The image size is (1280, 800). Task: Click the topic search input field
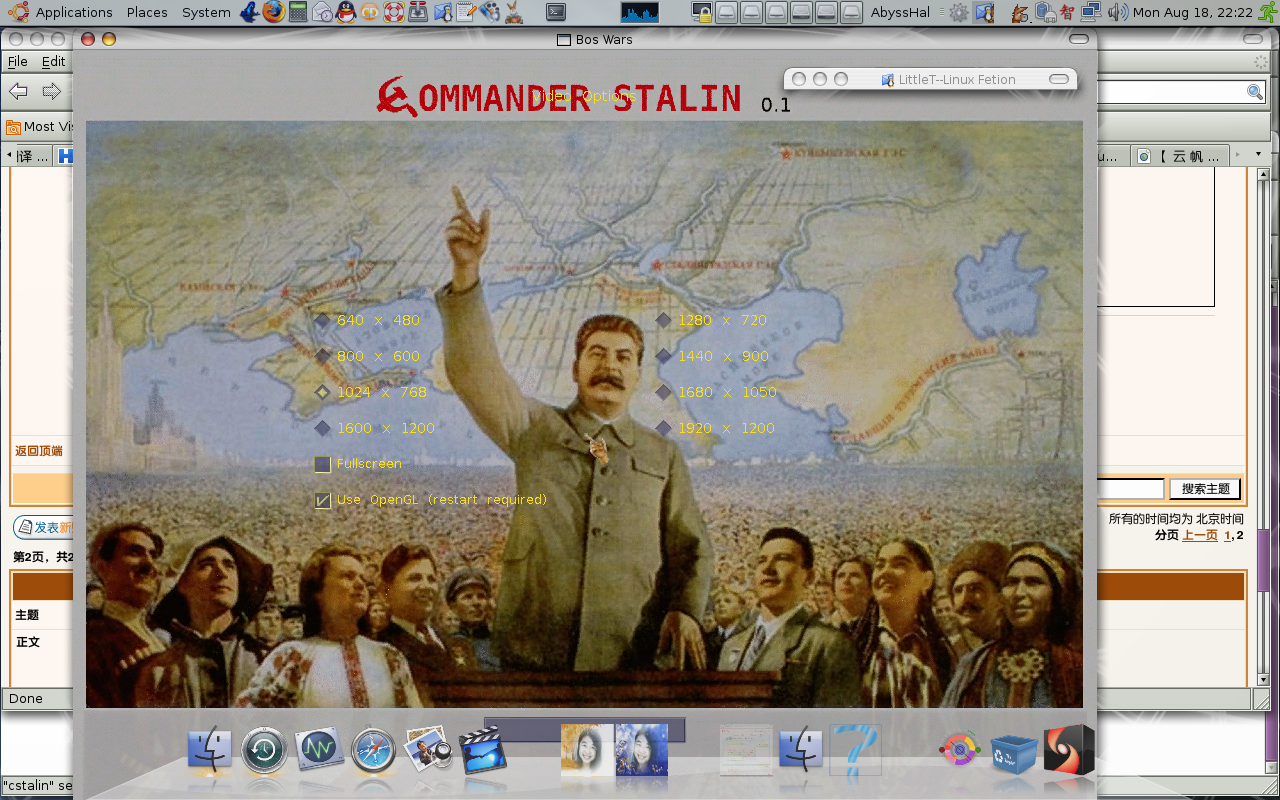pos(1131,489)
